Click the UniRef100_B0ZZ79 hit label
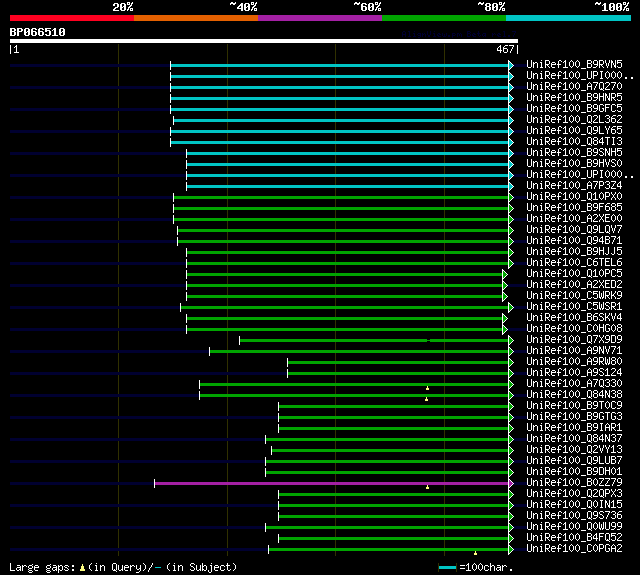640x575 pixels. pos(574,483)
